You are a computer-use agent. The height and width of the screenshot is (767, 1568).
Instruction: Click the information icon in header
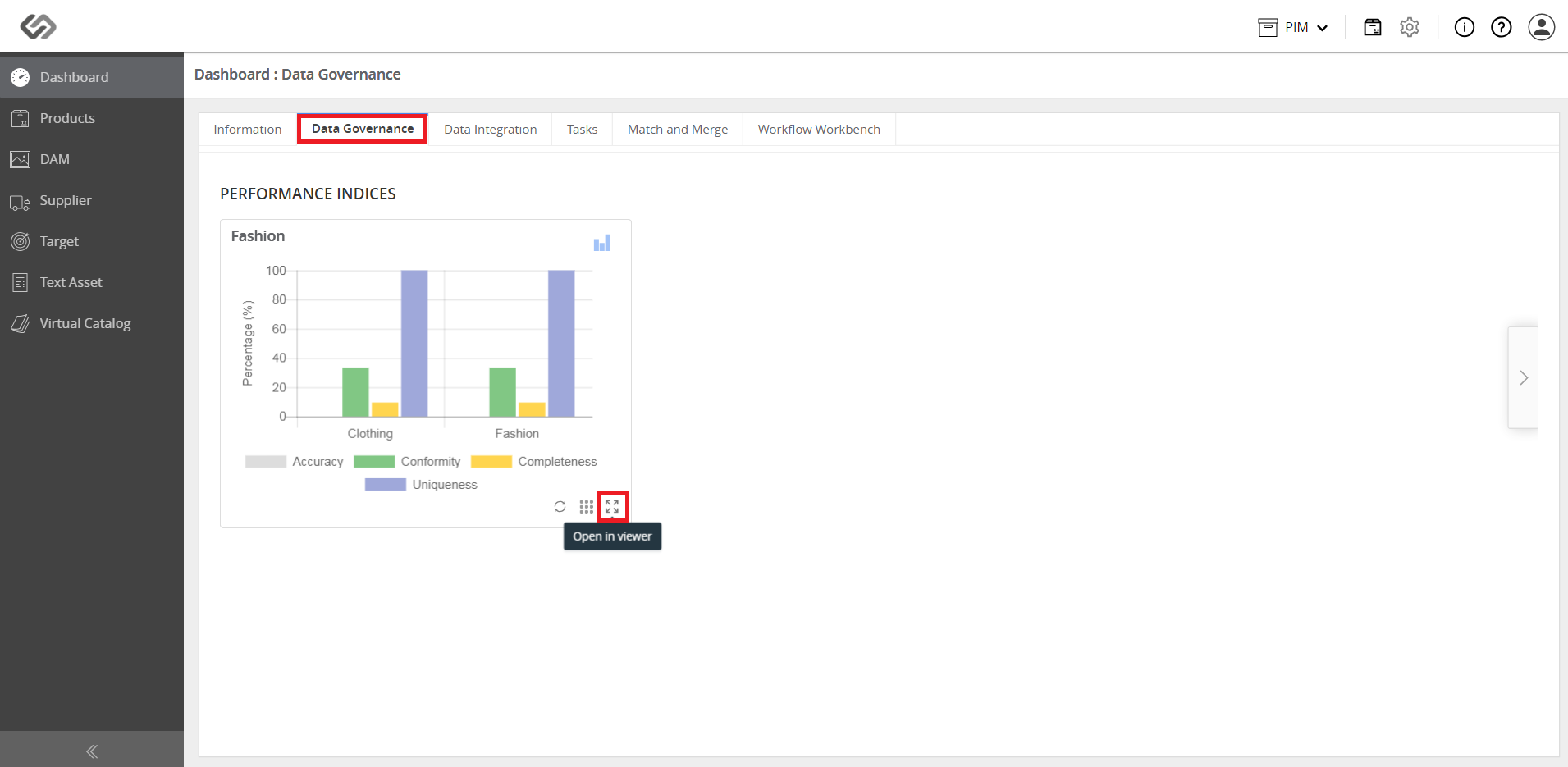pyautogui.click(x=1465, y=27)
